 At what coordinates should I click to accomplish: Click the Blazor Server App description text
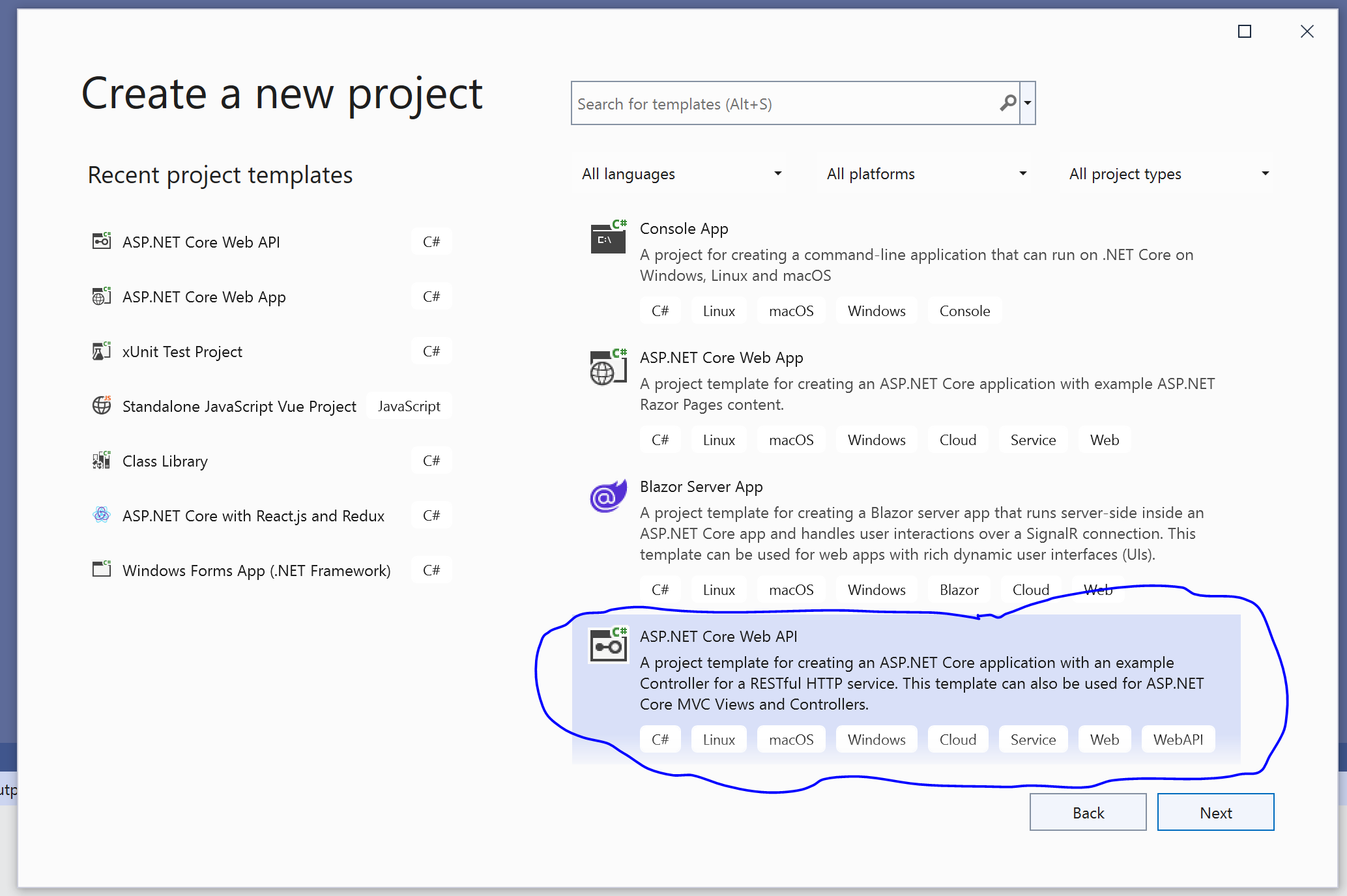[x=921, y=534]
